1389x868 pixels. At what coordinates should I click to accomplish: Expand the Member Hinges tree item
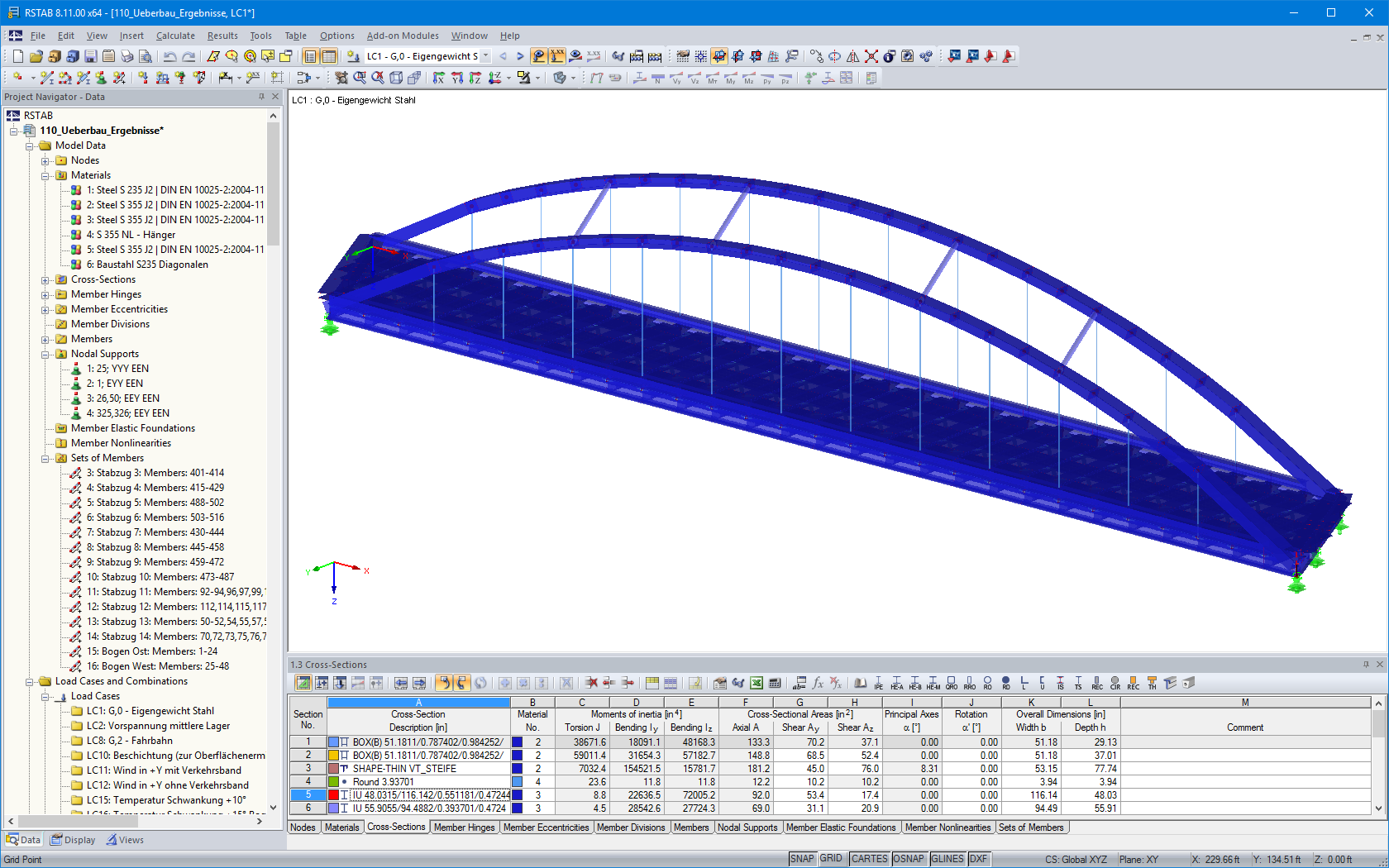click(45, 295)
